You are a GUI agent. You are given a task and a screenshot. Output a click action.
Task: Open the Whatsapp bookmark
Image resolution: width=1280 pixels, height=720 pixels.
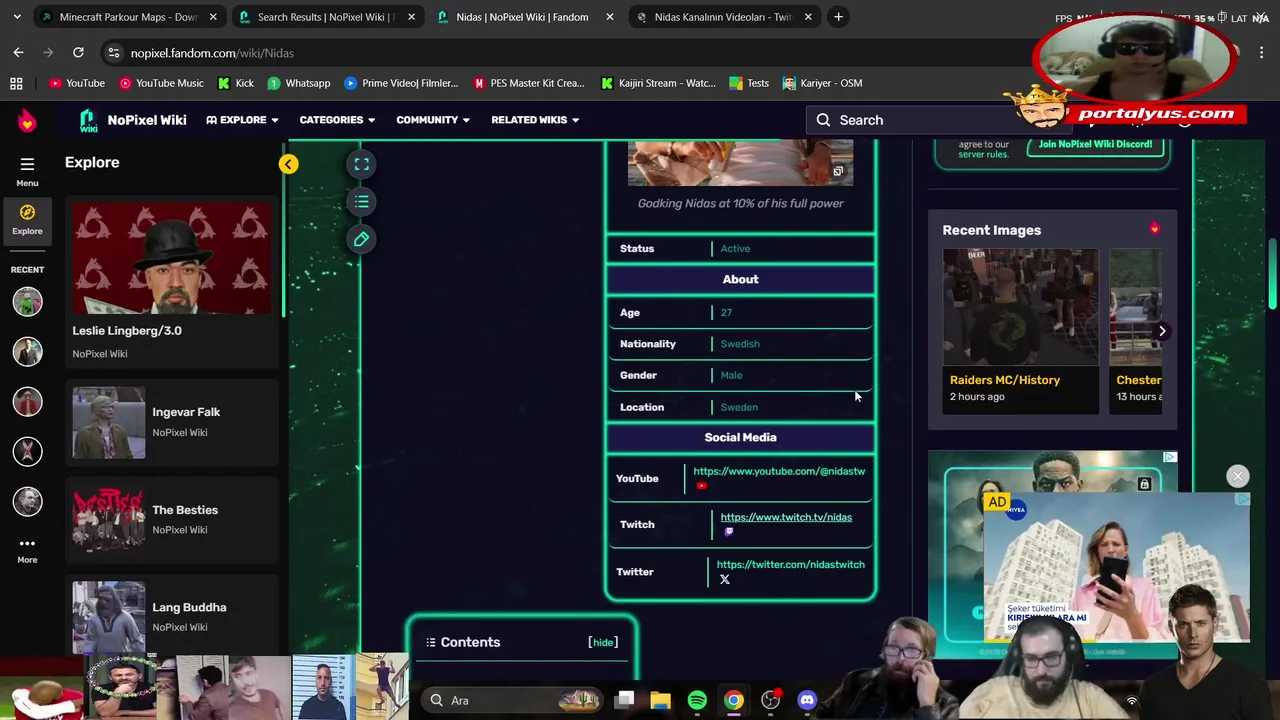tap(299, 83)
